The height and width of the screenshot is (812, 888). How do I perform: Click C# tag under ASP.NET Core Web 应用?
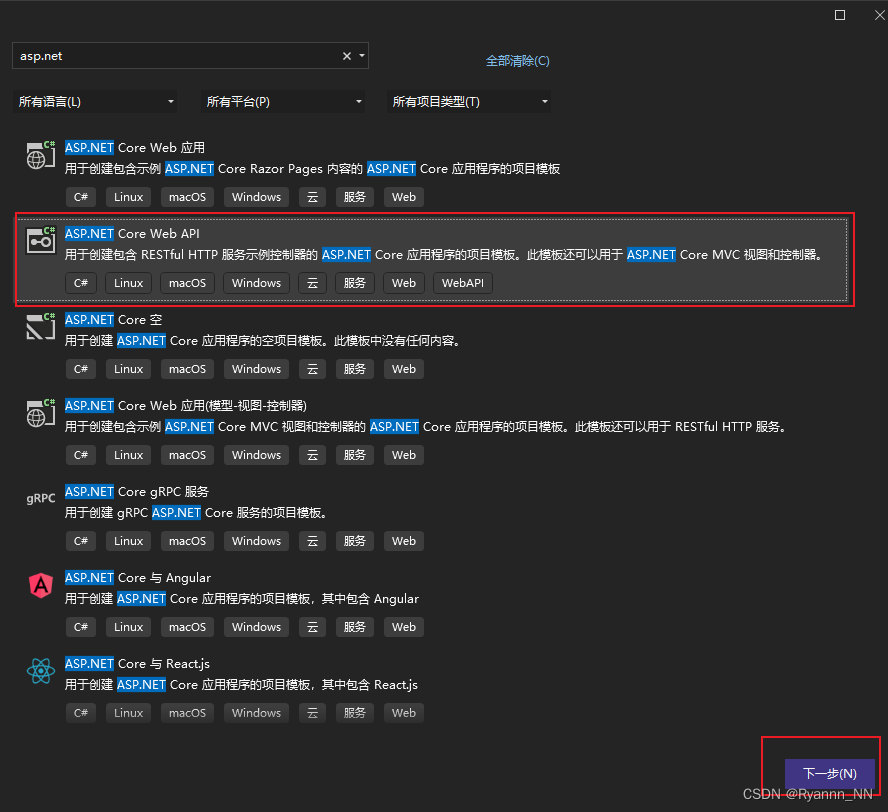point(80,197)
